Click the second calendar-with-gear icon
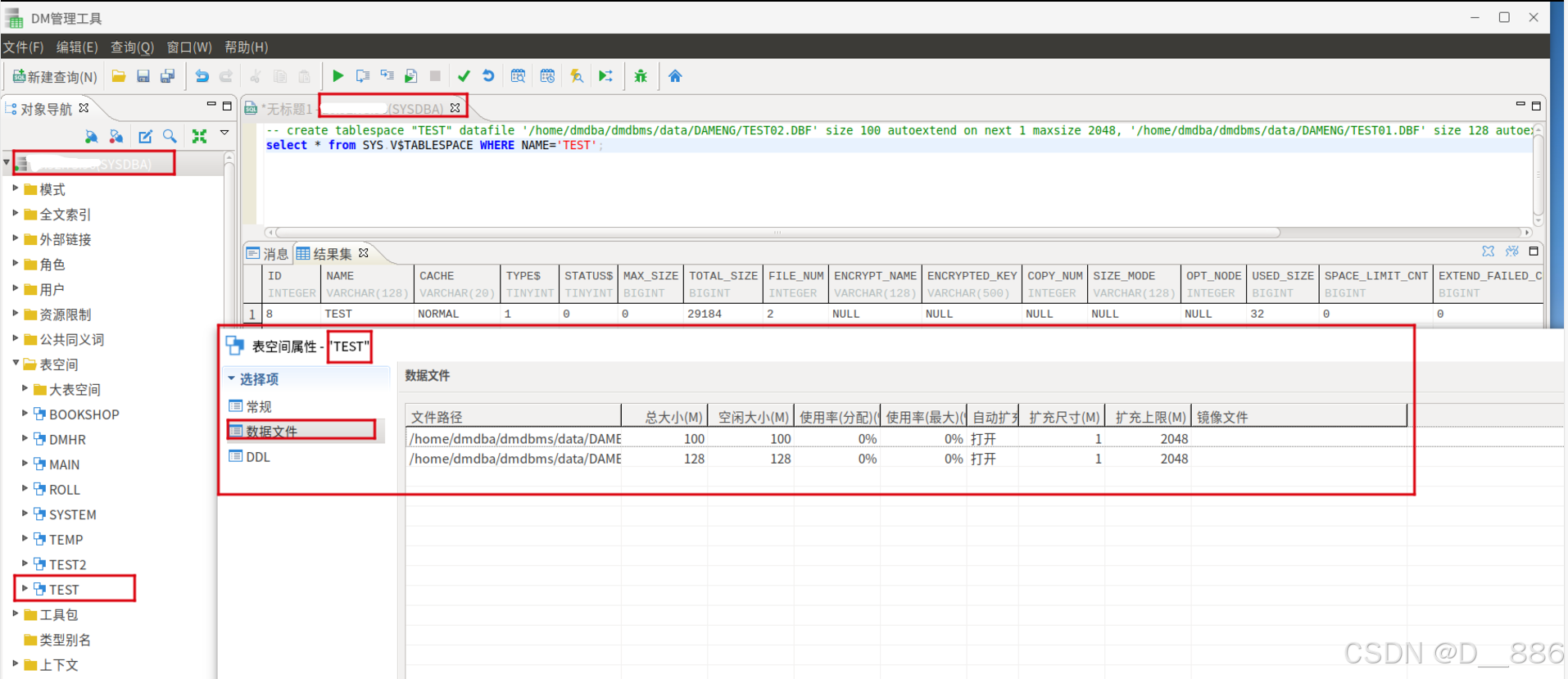This screenshot has height=679, width=1568. (x=547, y=76)
